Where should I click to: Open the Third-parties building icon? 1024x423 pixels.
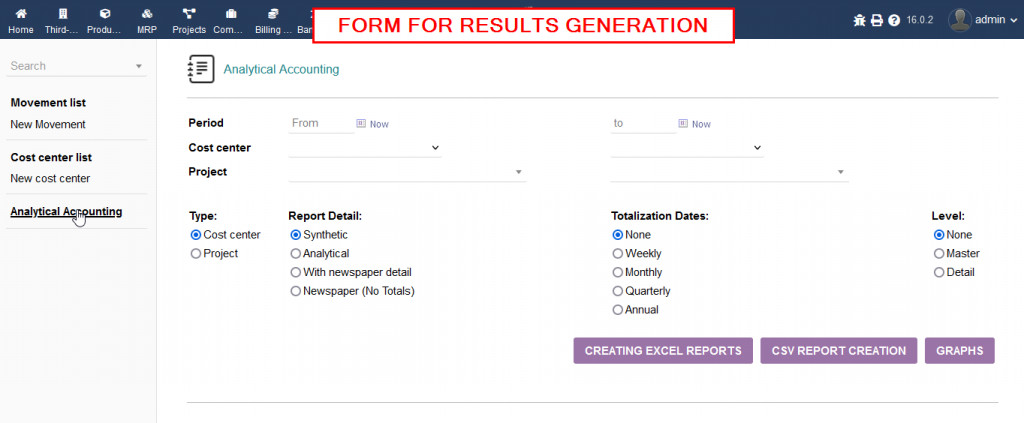point(63,15)
